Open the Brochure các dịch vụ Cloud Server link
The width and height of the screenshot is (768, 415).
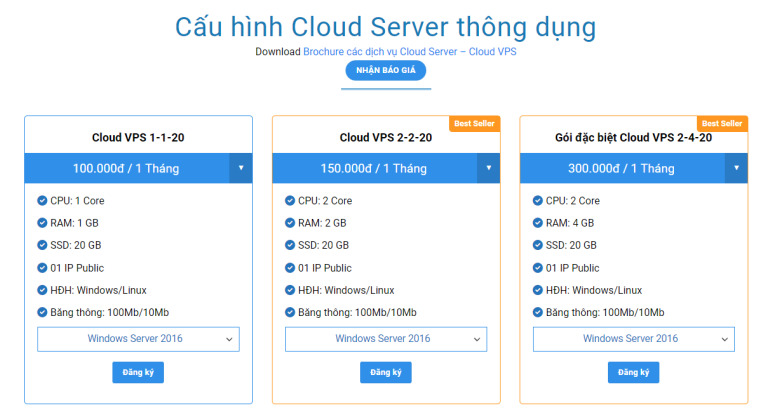tap(410, 51)
